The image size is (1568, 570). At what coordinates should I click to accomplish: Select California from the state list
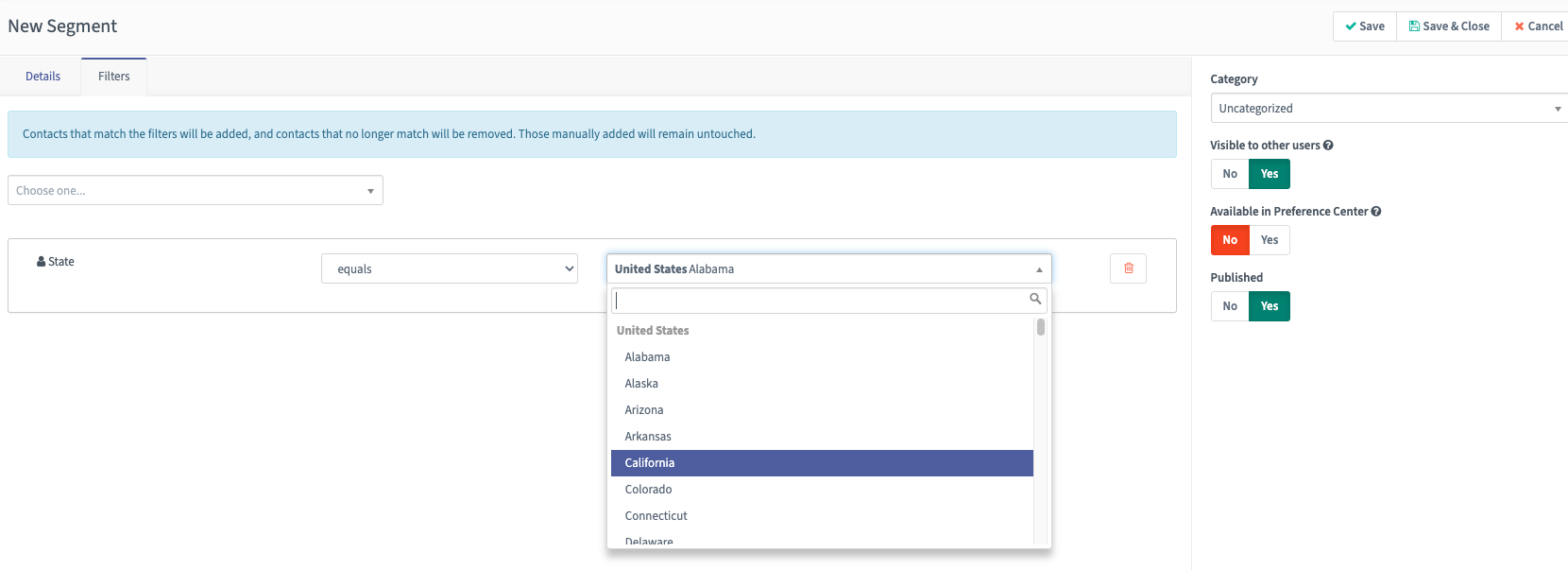(822, 463)
